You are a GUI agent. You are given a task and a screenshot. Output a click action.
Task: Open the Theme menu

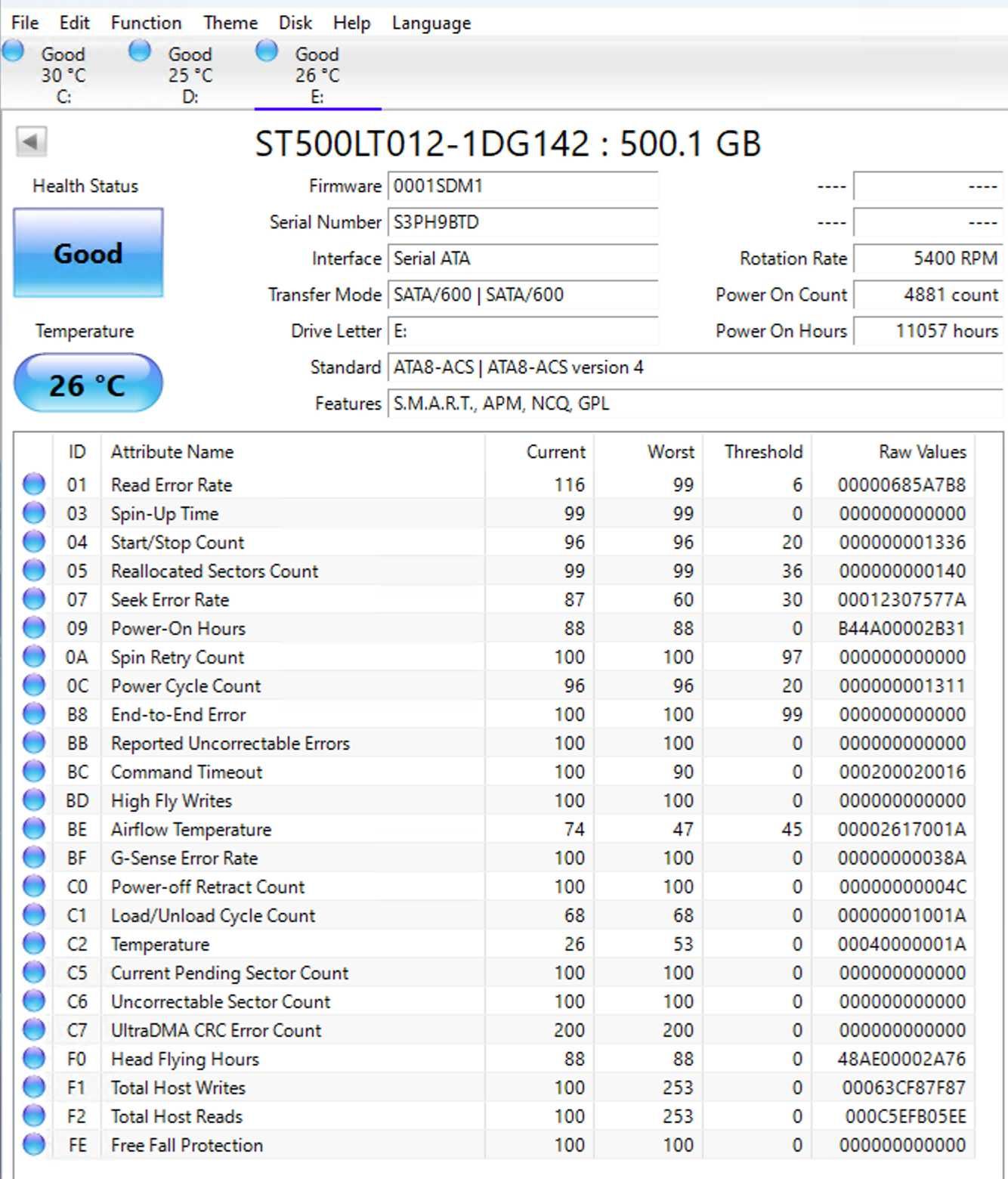point(230,23)
